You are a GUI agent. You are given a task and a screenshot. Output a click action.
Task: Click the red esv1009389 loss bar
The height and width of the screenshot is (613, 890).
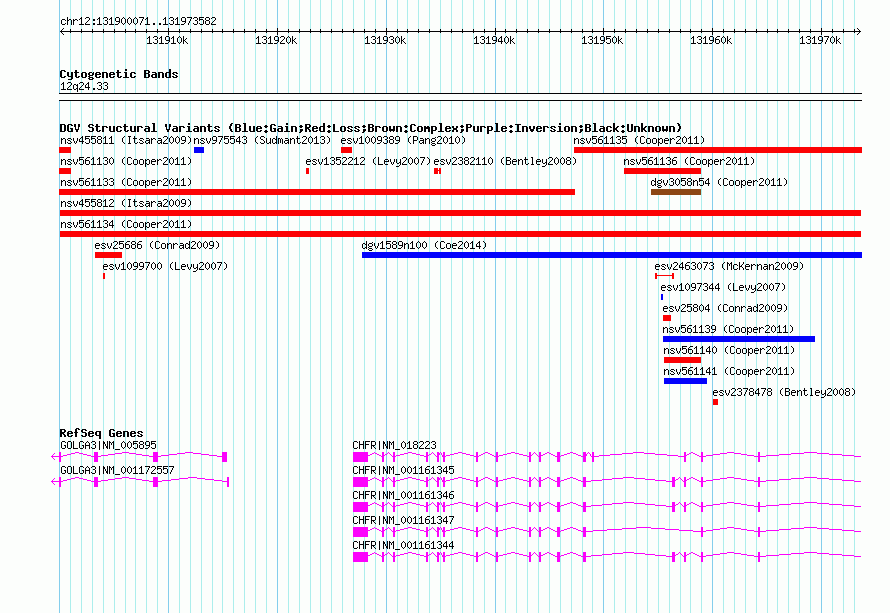pyautogui.click(x=346, y=150)
